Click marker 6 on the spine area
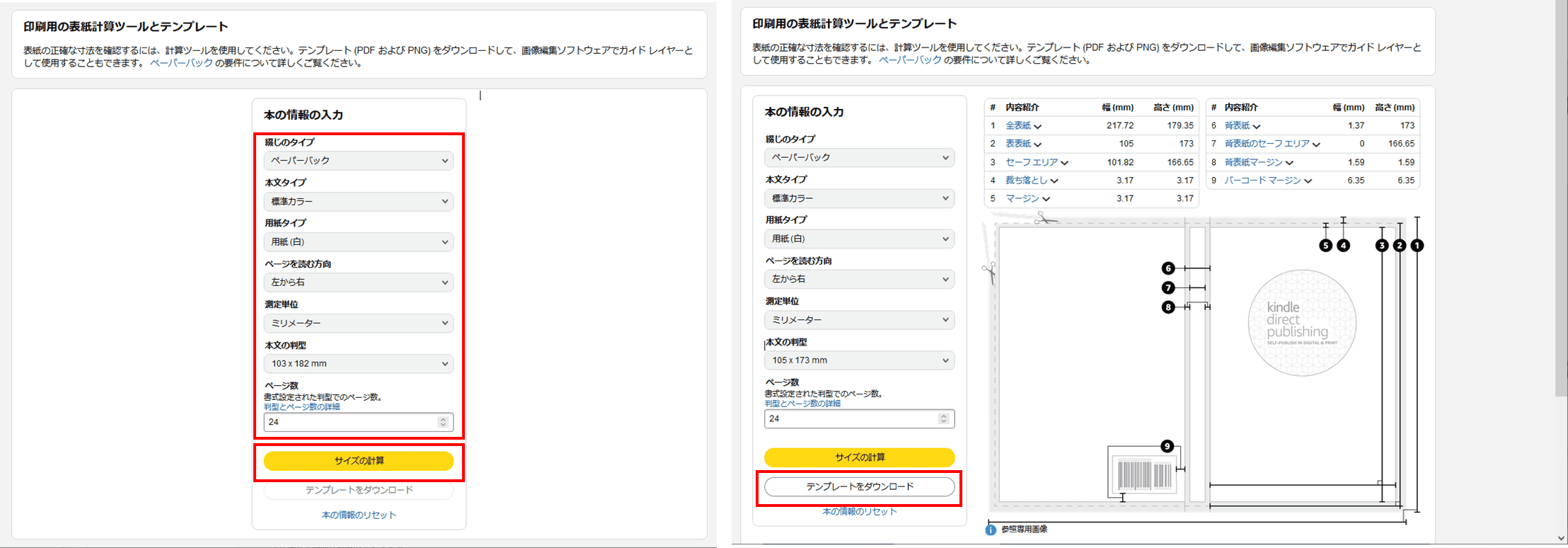 point(1168,268)
